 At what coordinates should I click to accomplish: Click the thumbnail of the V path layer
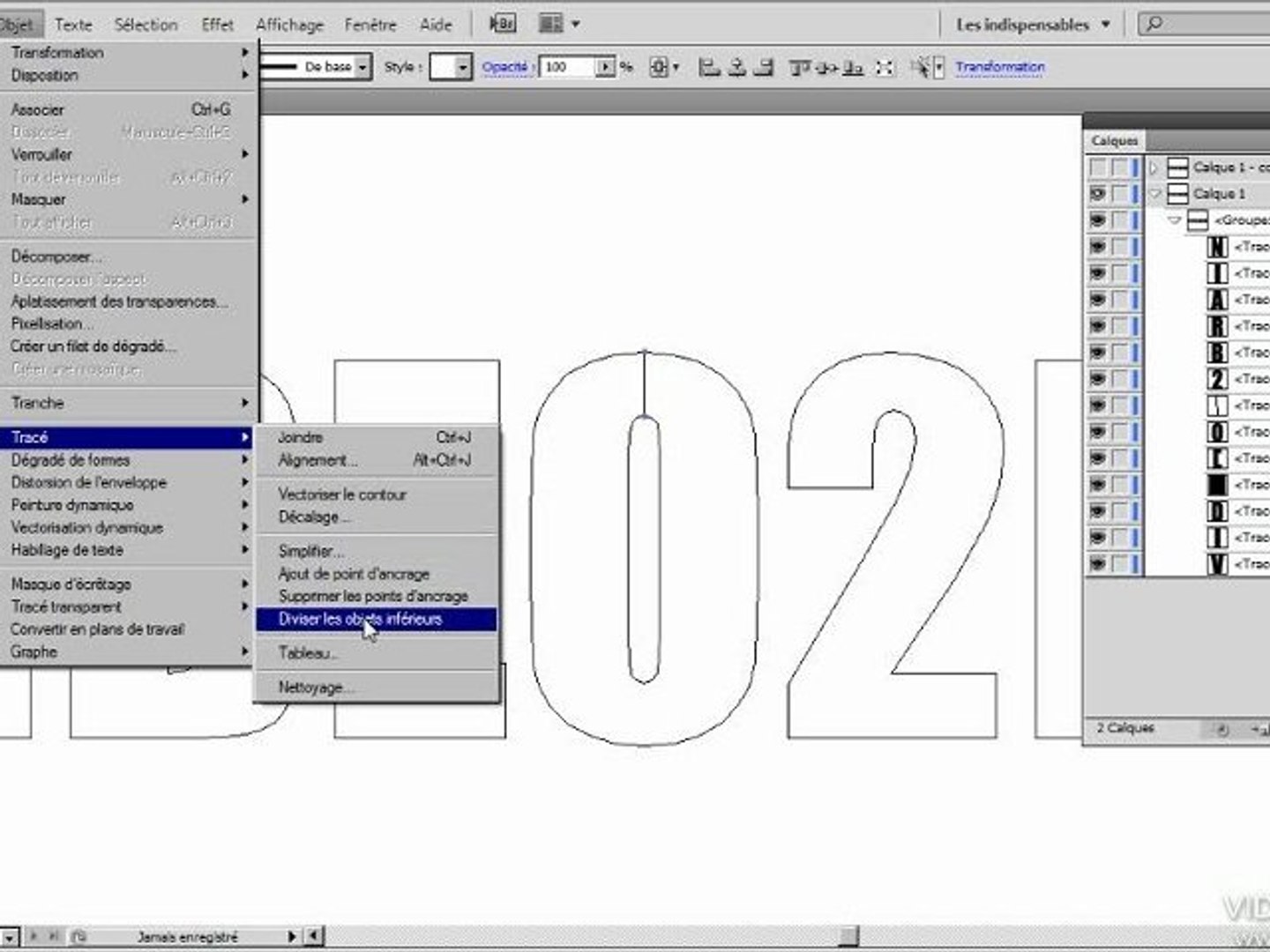(1217, 564)
